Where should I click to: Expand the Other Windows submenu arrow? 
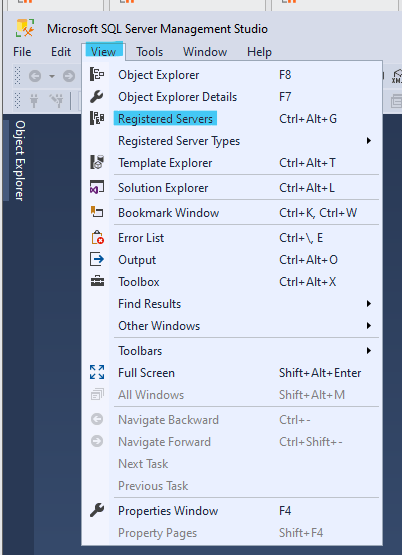click(x=369, y=326)
